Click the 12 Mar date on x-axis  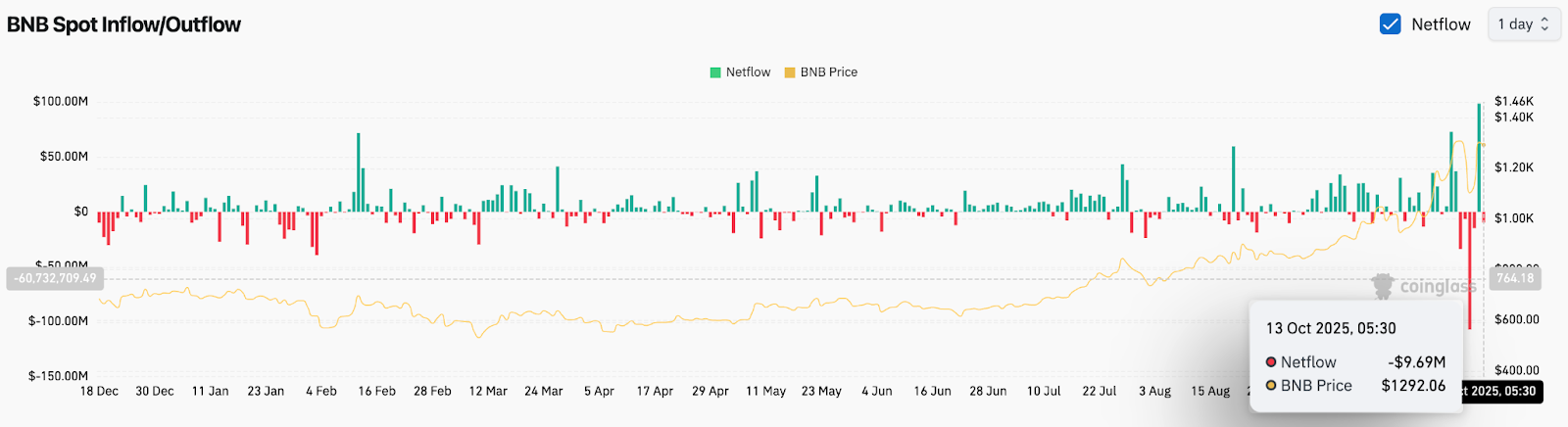(488, 391)
